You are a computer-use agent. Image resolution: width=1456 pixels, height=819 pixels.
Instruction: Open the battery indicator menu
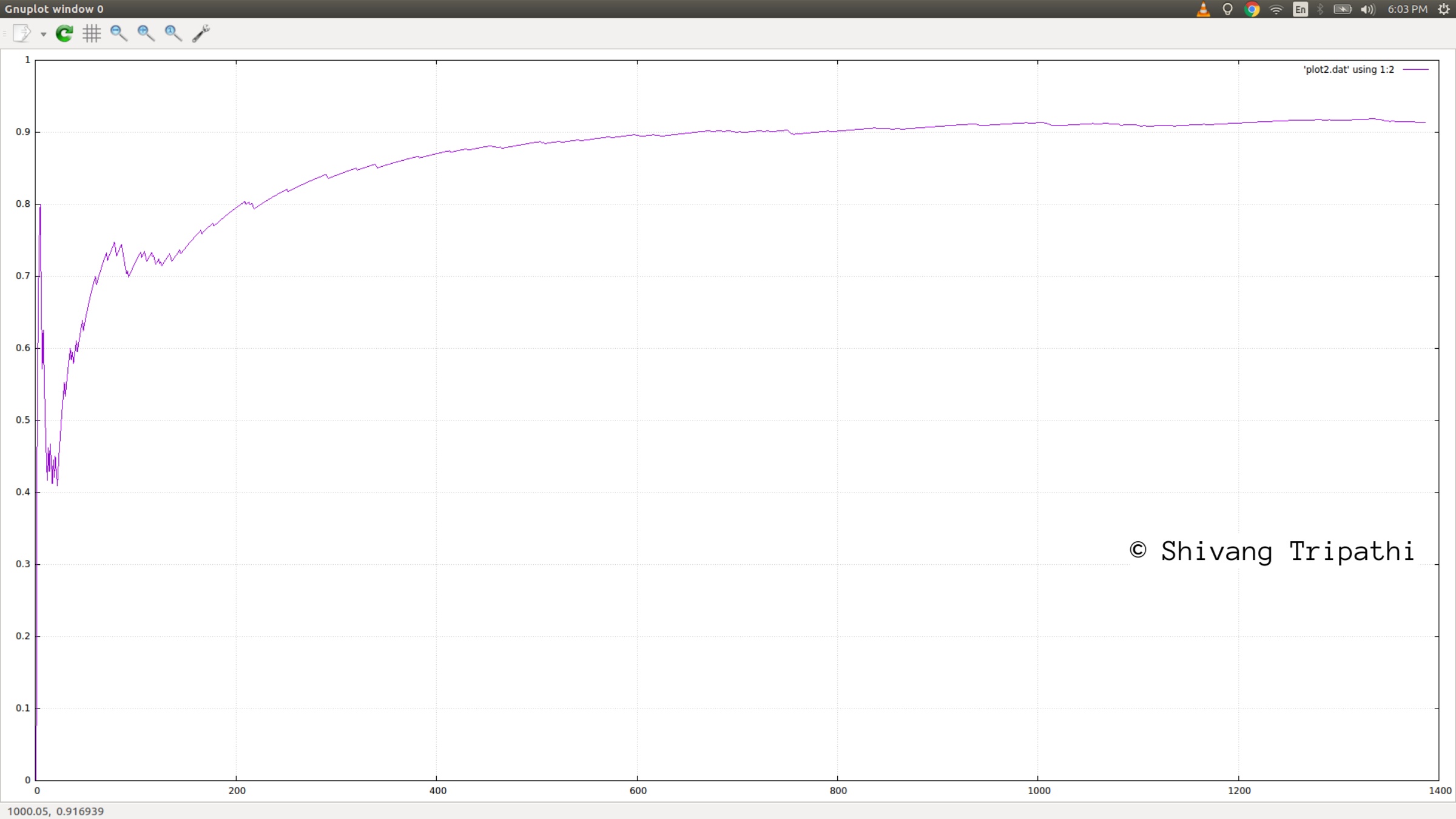[x=1343, y=9]
